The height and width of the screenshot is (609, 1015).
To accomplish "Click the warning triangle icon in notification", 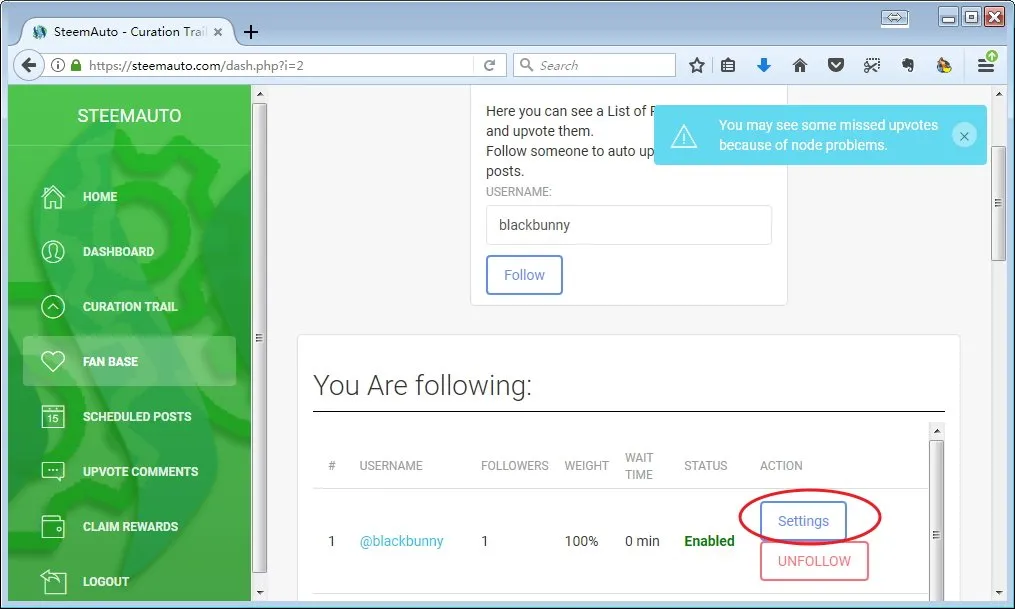I will pyautogui.click(x=684, y=136).
